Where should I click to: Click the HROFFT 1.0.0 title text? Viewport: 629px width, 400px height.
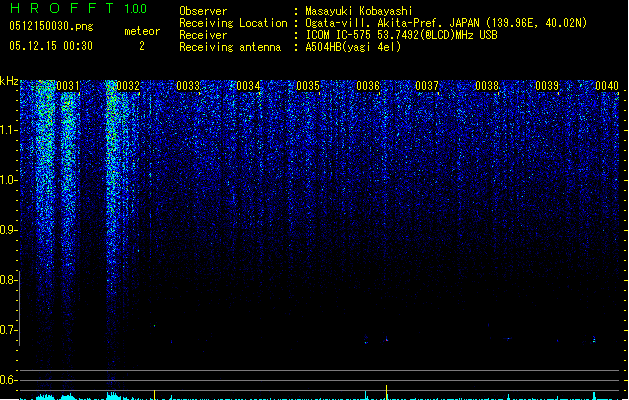[78, 8]
